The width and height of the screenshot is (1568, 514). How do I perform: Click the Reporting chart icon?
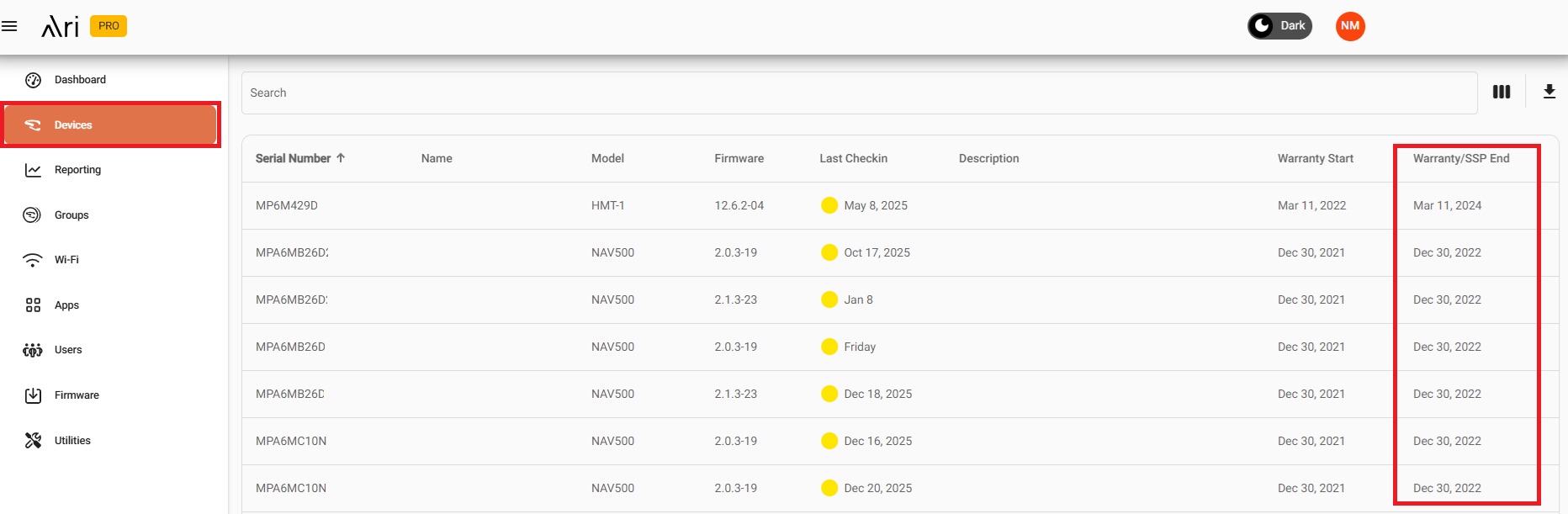coord(33,170)
